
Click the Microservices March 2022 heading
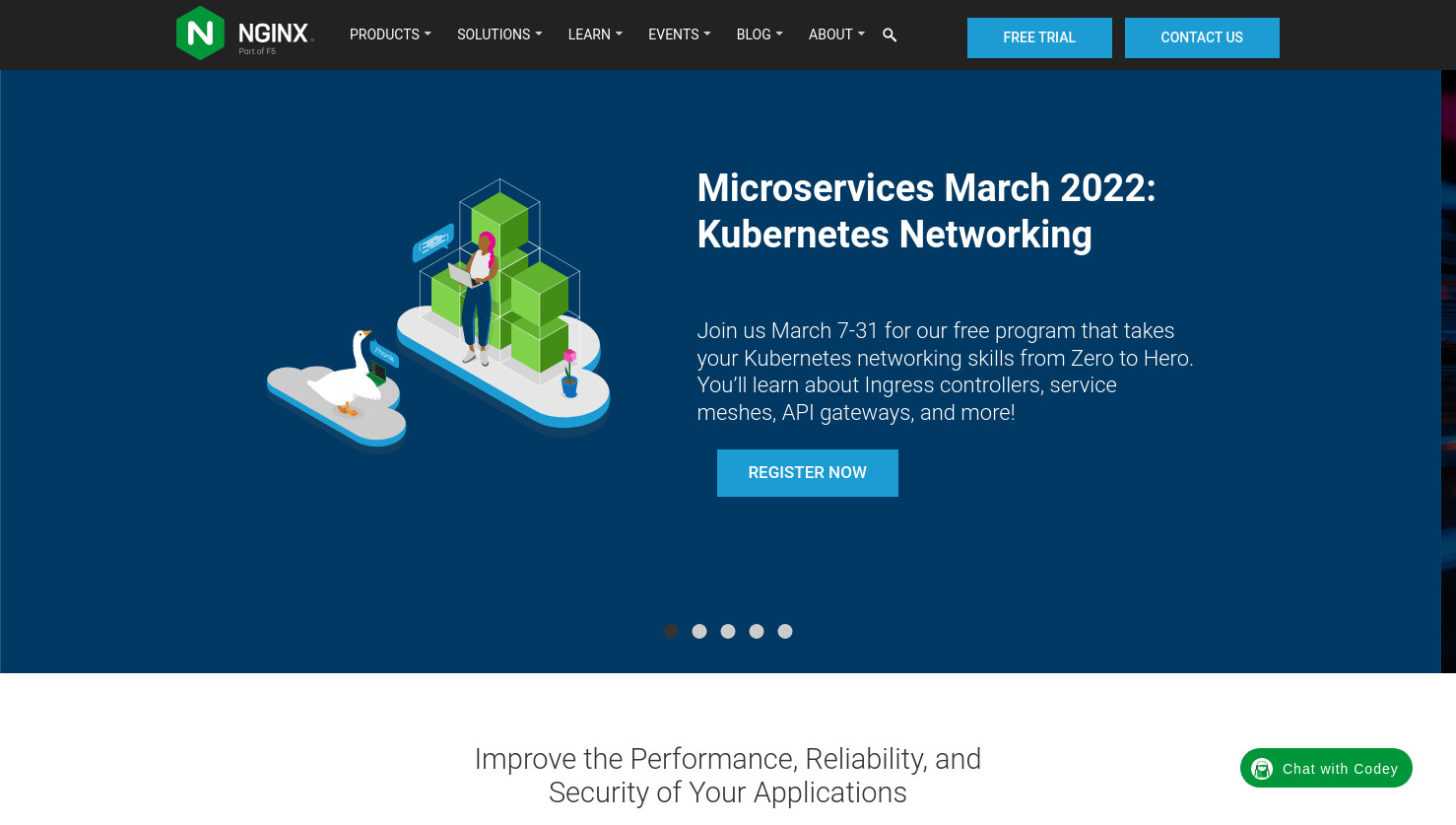[926, 211]
